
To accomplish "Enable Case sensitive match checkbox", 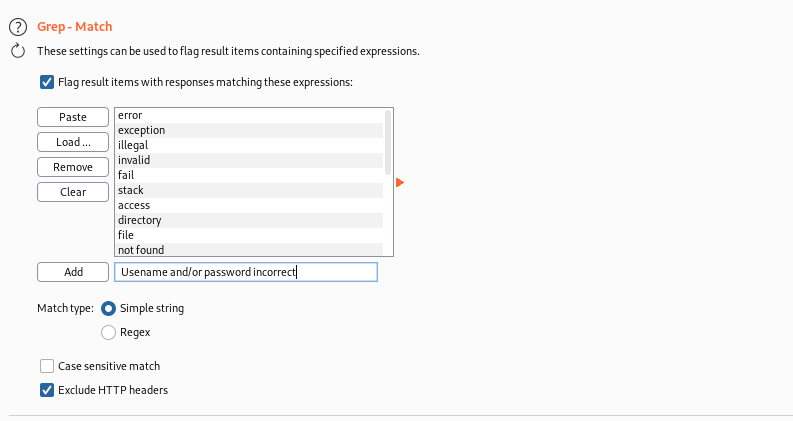I will (x=47, y=366).
